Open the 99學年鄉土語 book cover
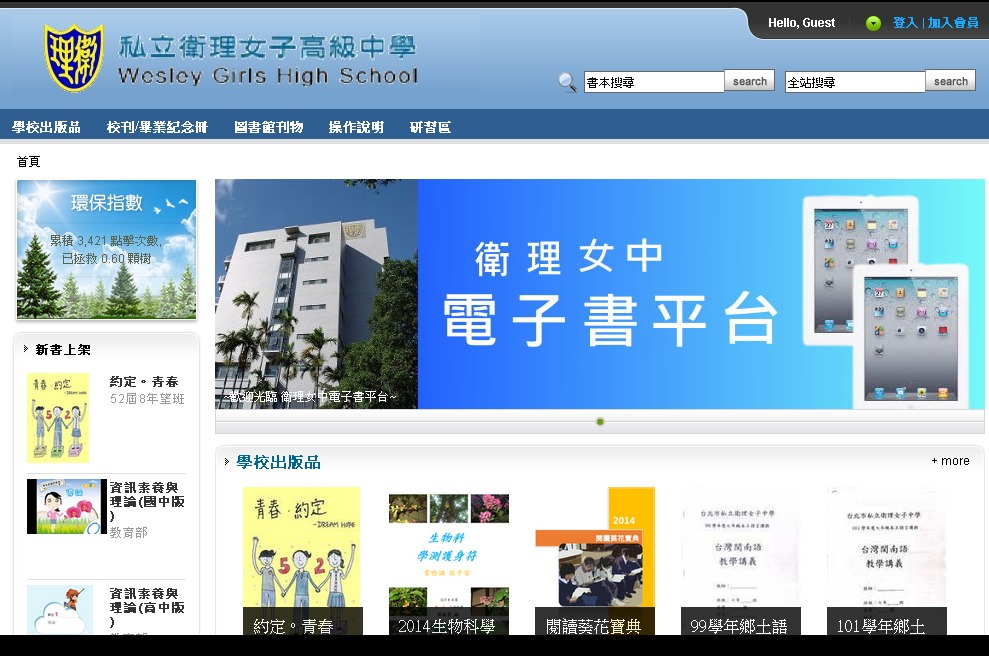Viewport: 989px width, 656px height. click(740, 561)
